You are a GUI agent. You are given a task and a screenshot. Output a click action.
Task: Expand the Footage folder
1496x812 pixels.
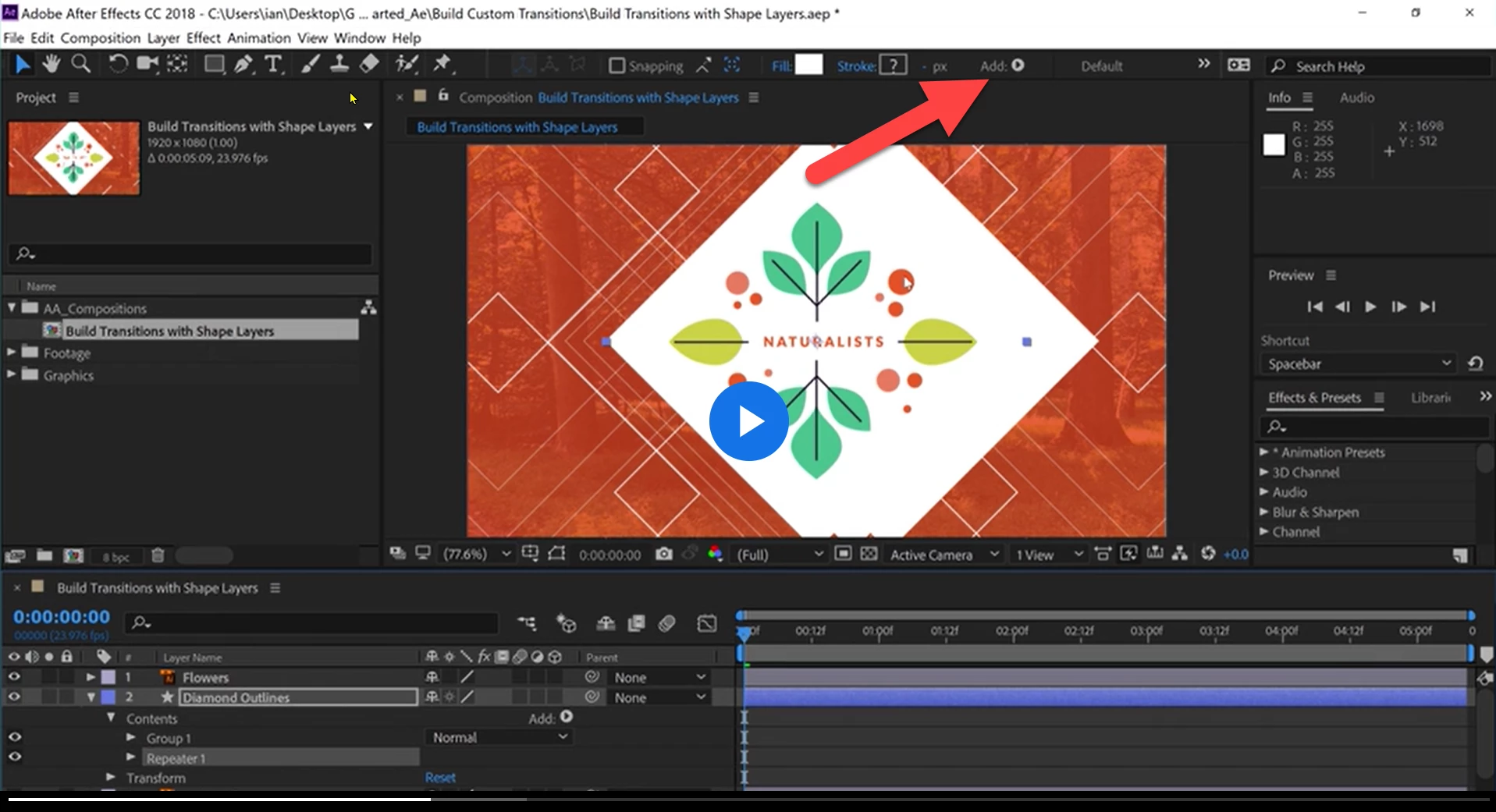(x=11, y=353)
